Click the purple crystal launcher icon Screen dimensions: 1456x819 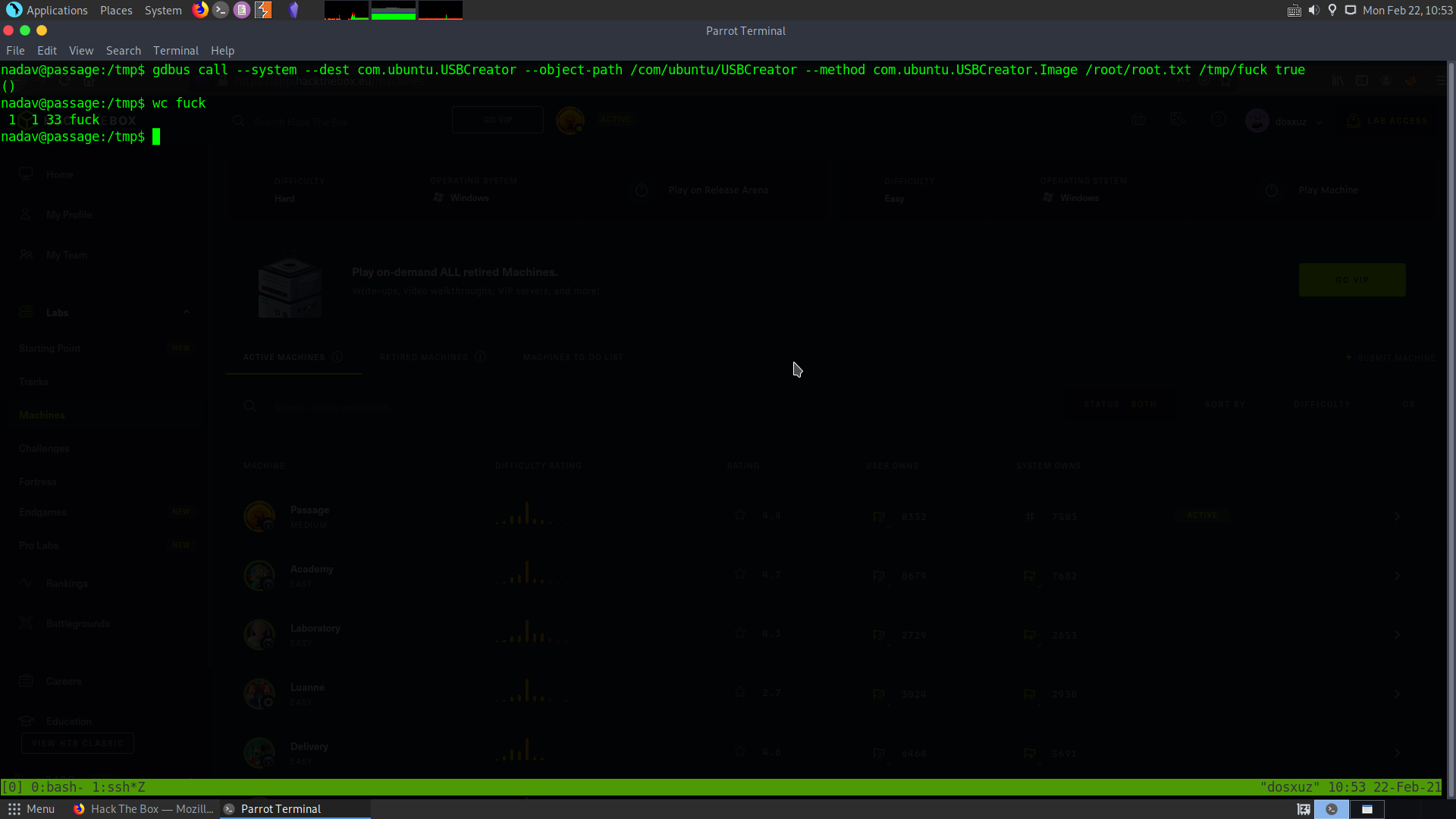tap(293, 10)
